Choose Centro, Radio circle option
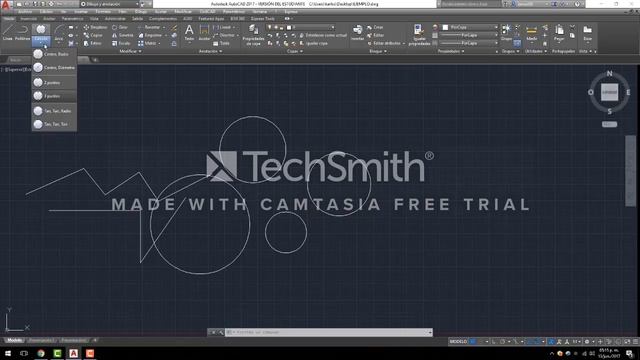640x360 pixels. tap(54, 54)
